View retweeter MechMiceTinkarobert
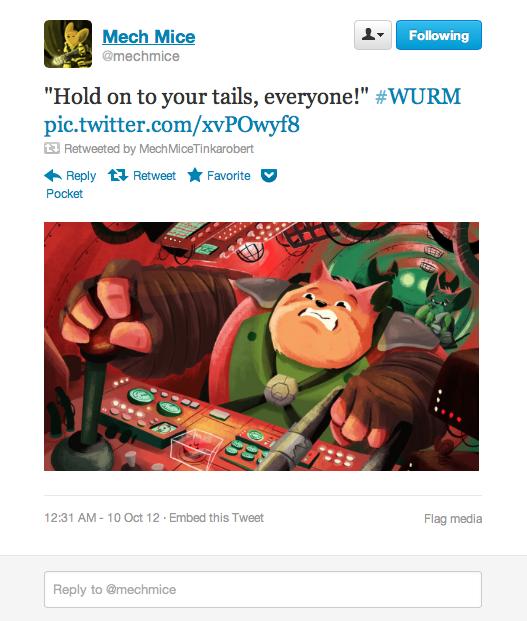Image resolution: width=527 pixels, height=621 pixels. pyautogui.click(x=196, y=149)
